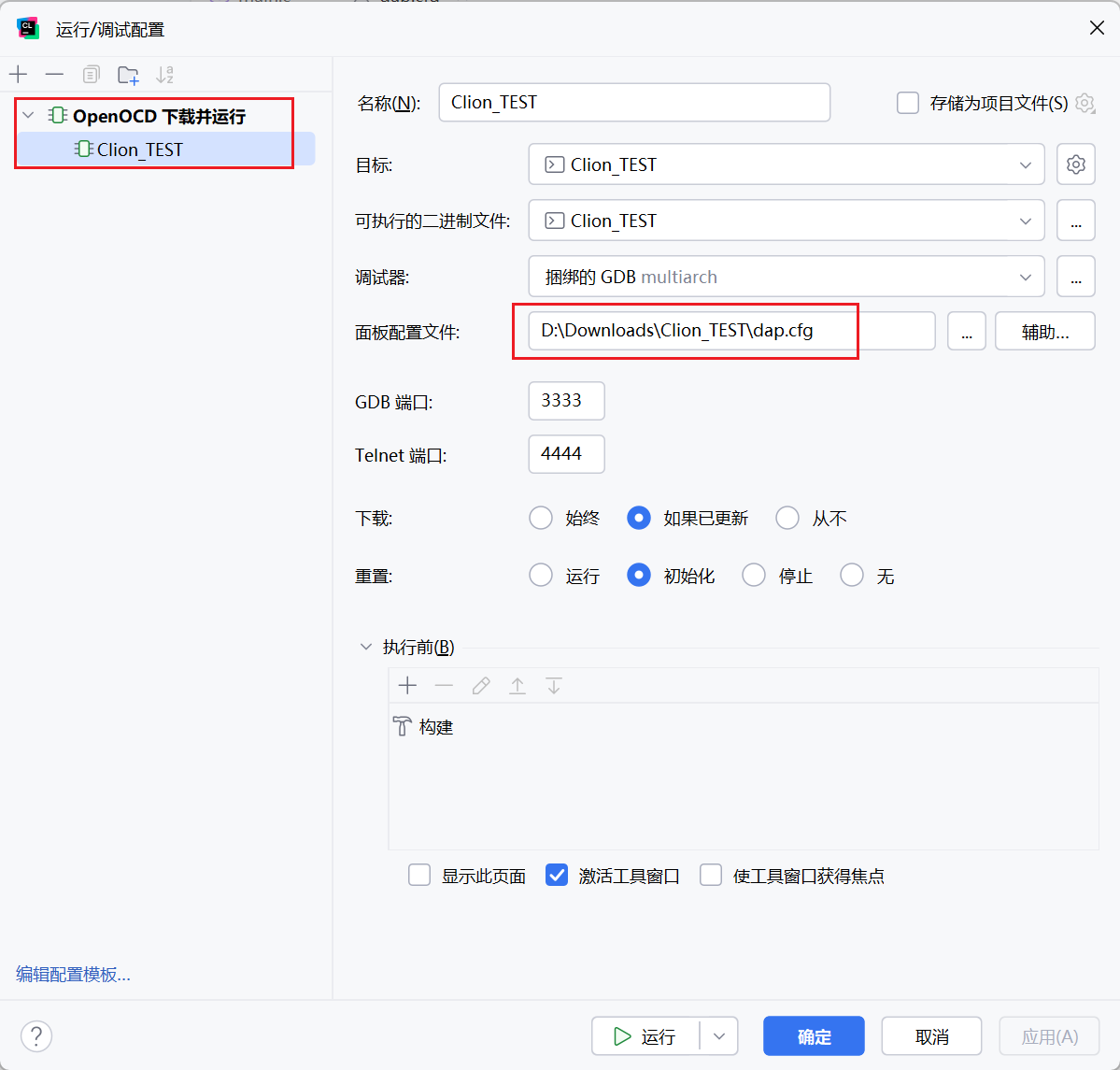The width and height of the screenshot is (1120, 1070).
Task: Browse for the executable binary file
Action: (1076, 221)
